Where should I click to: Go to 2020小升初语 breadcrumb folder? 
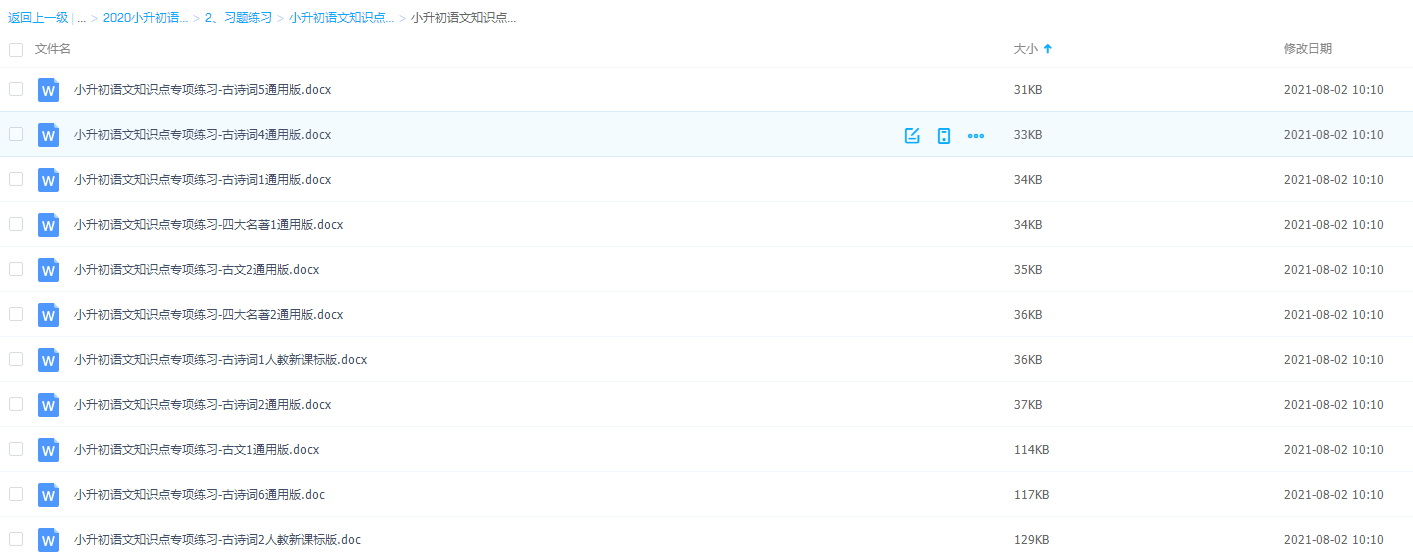[x=145, y=18]
